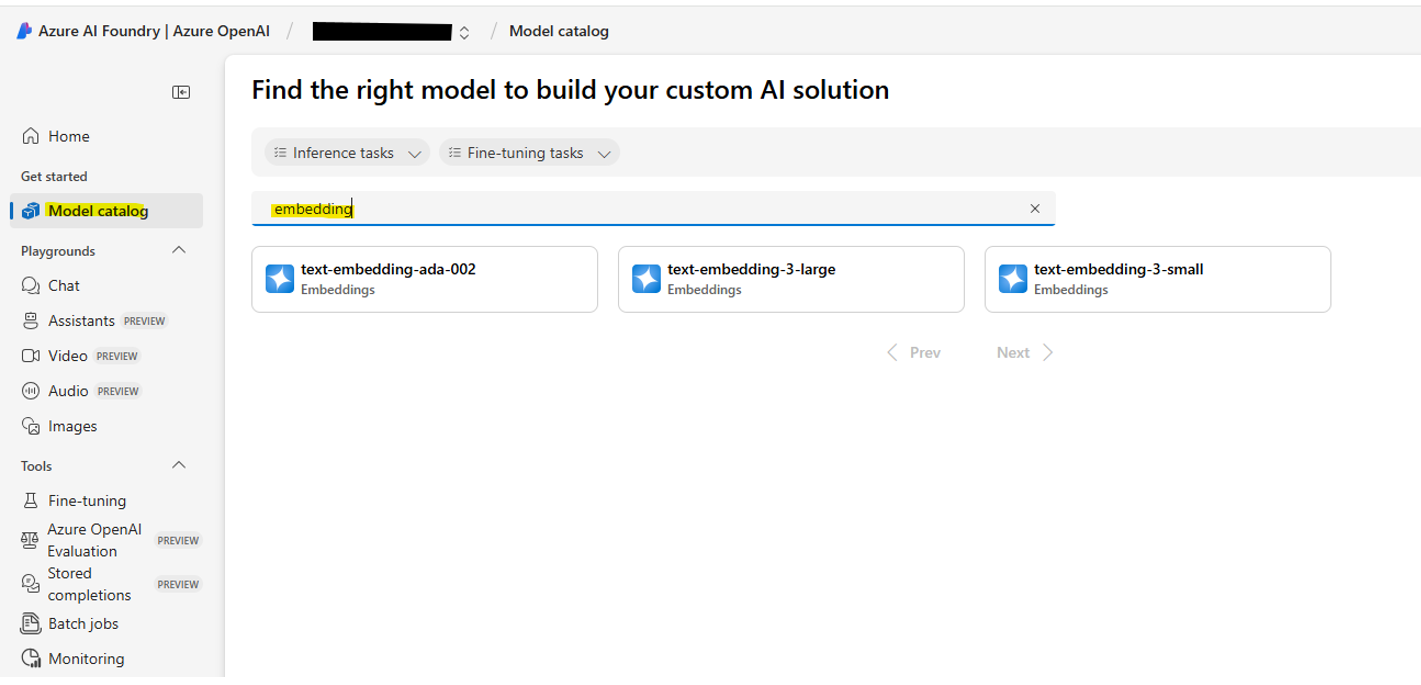Screen dimensions: 1421x685
Task: Open the Monitoring page
Action: pos(86,658)
